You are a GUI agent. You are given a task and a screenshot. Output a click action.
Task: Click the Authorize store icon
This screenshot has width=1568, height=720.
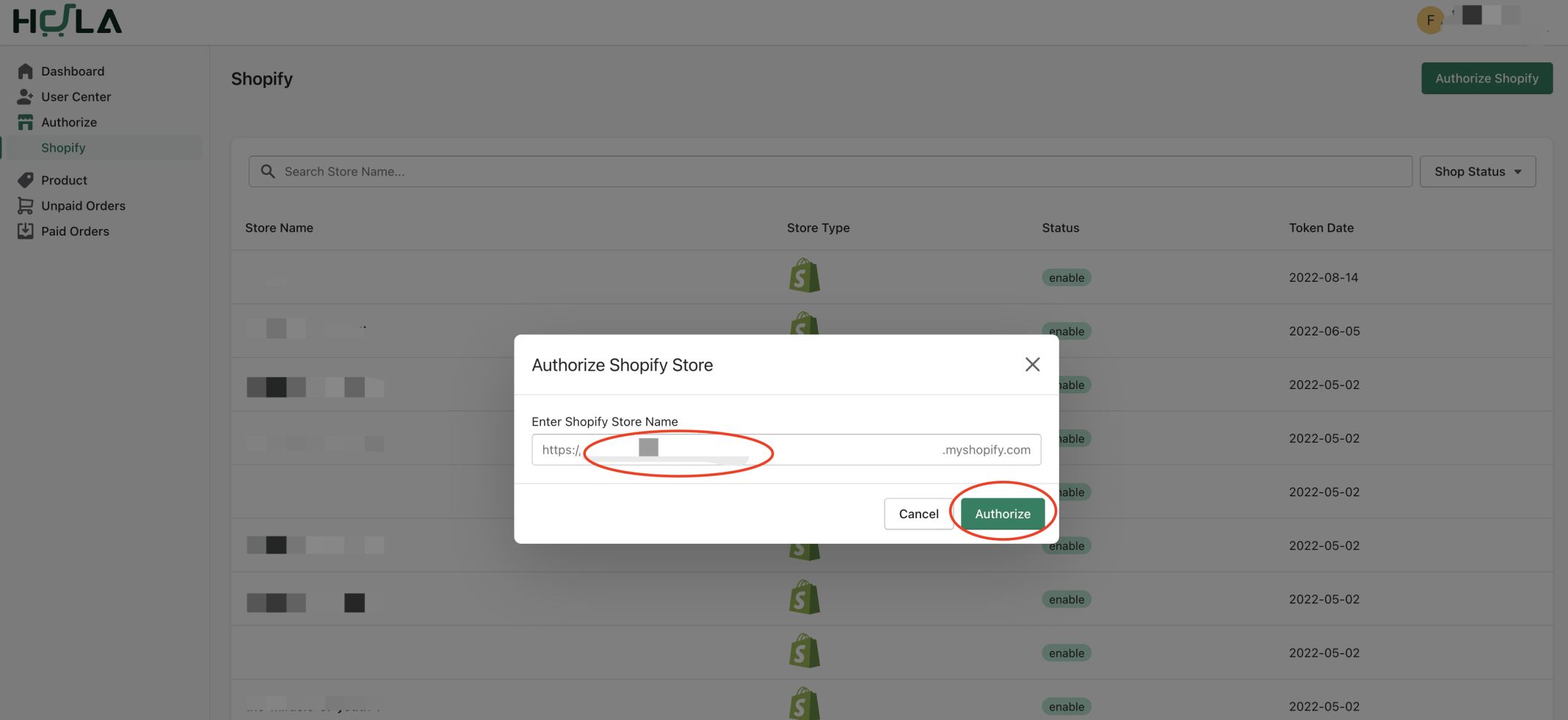25,123
